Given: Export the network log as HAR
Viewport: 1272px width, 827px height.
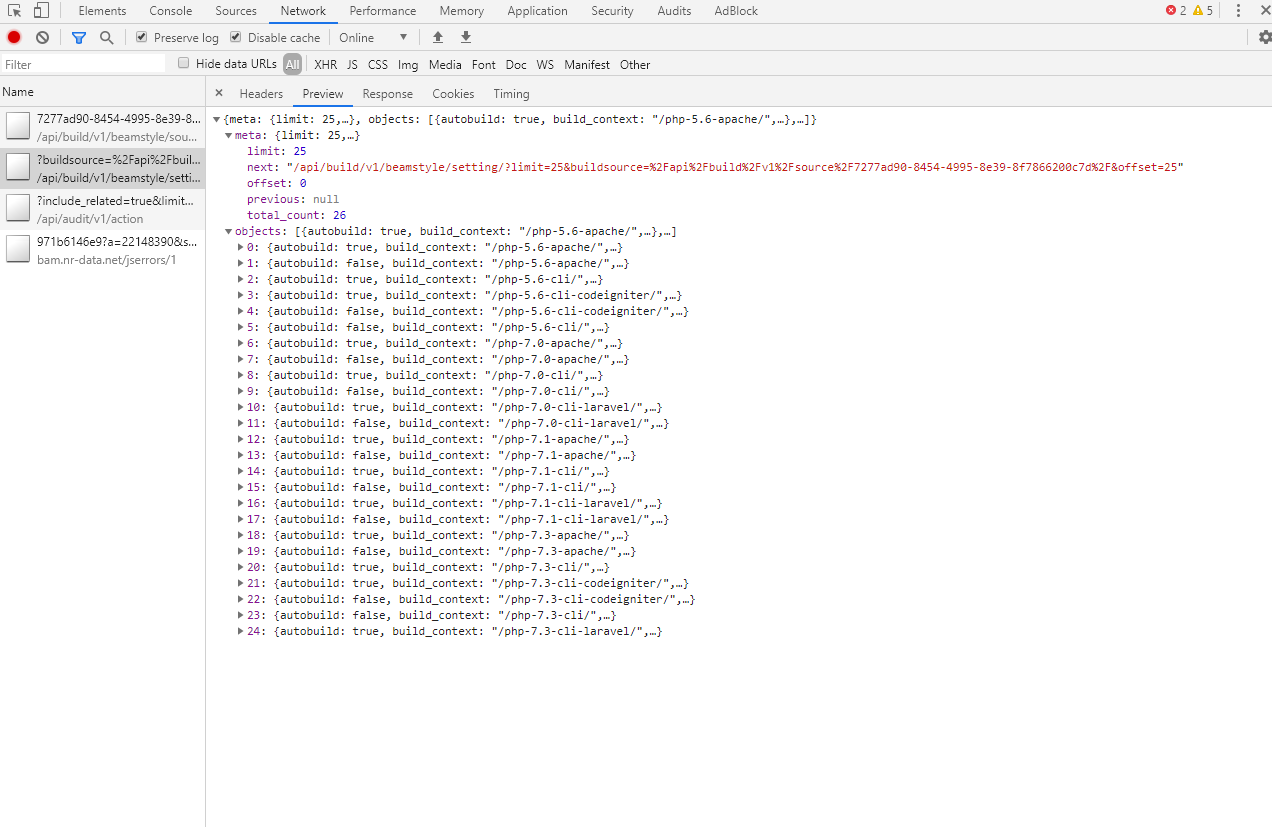Looking at the screenshot, I should coord(465,36).
